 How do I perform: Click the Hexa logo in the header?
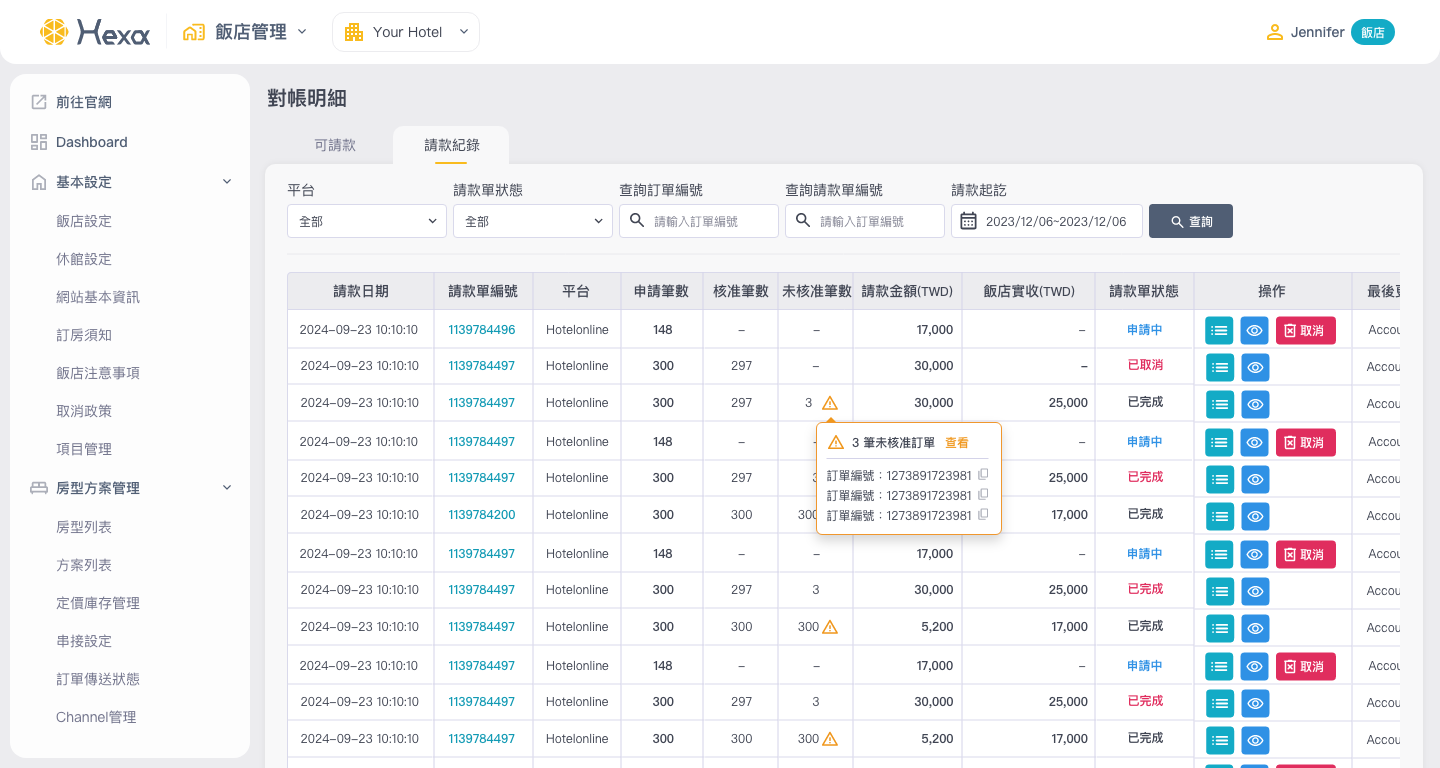point(94,32)
